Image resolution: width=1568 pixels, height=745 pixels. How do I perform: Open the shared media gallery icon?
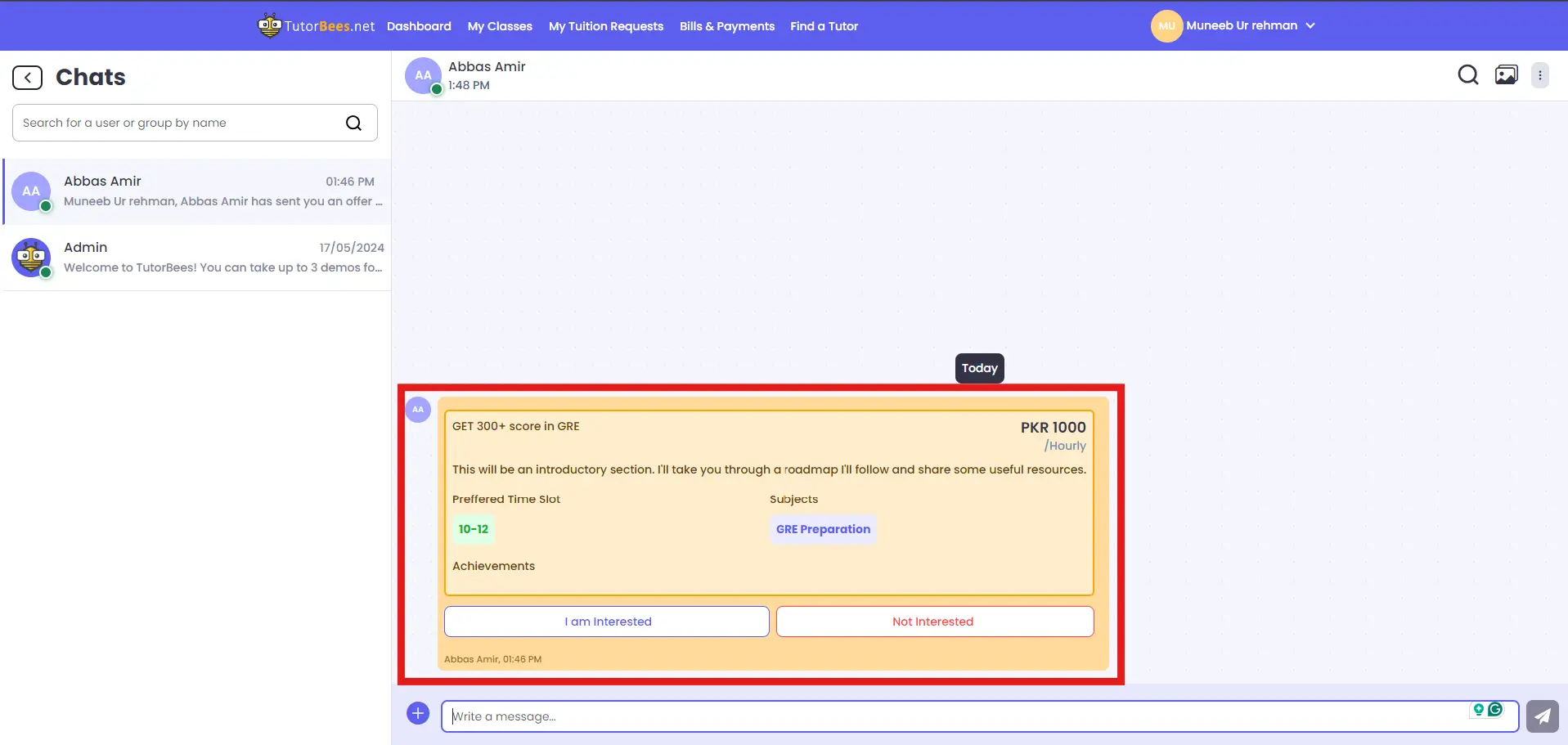(x=1506, y=75)
